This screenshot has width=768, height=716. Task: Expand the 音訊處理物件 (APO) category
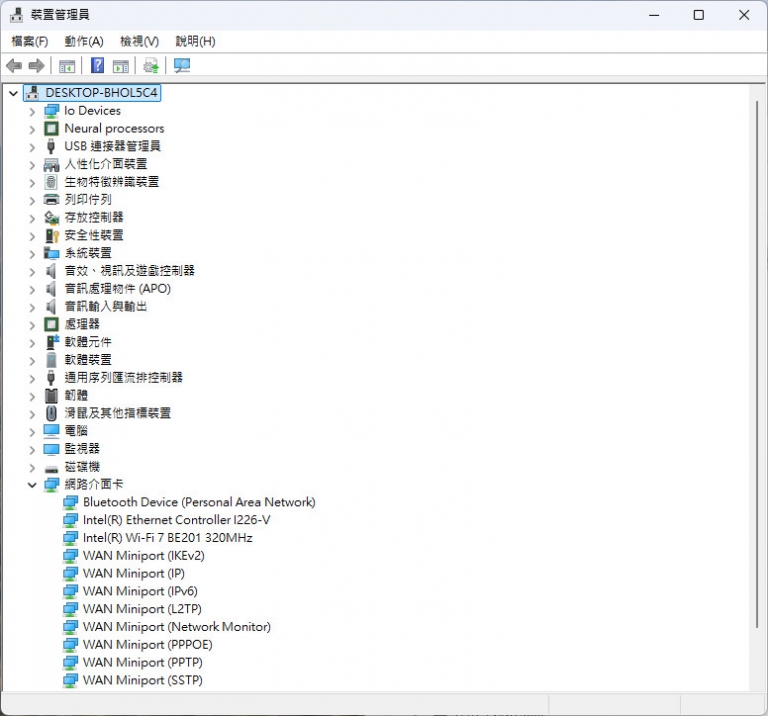(32, 289)
